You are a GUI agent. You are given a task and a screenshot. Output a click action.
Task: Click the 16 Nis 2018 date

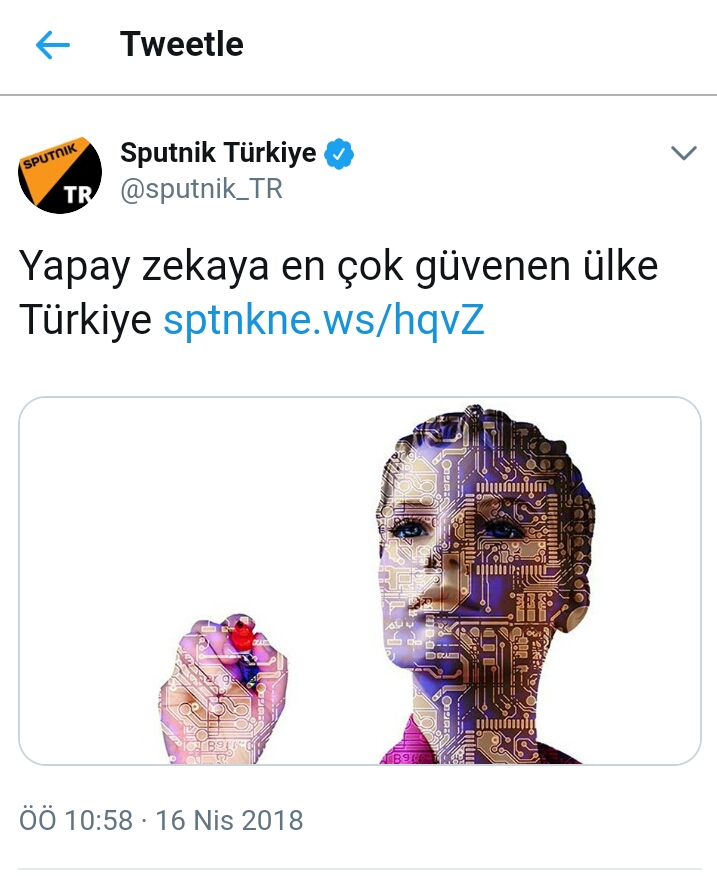click(229, 820)
